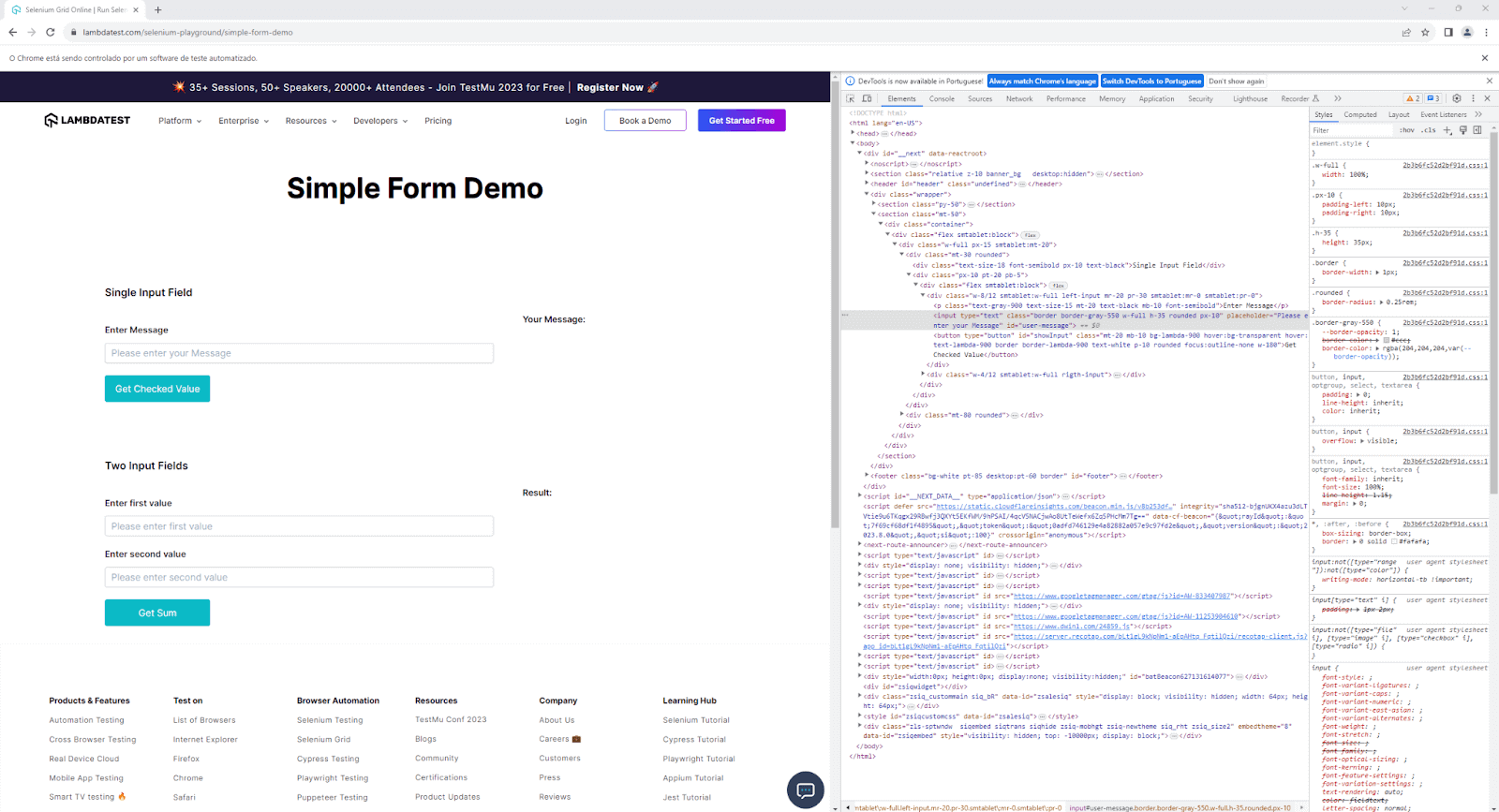Show more Styles sidebar tabs

pyautogui.click(x=1478, y=114)
